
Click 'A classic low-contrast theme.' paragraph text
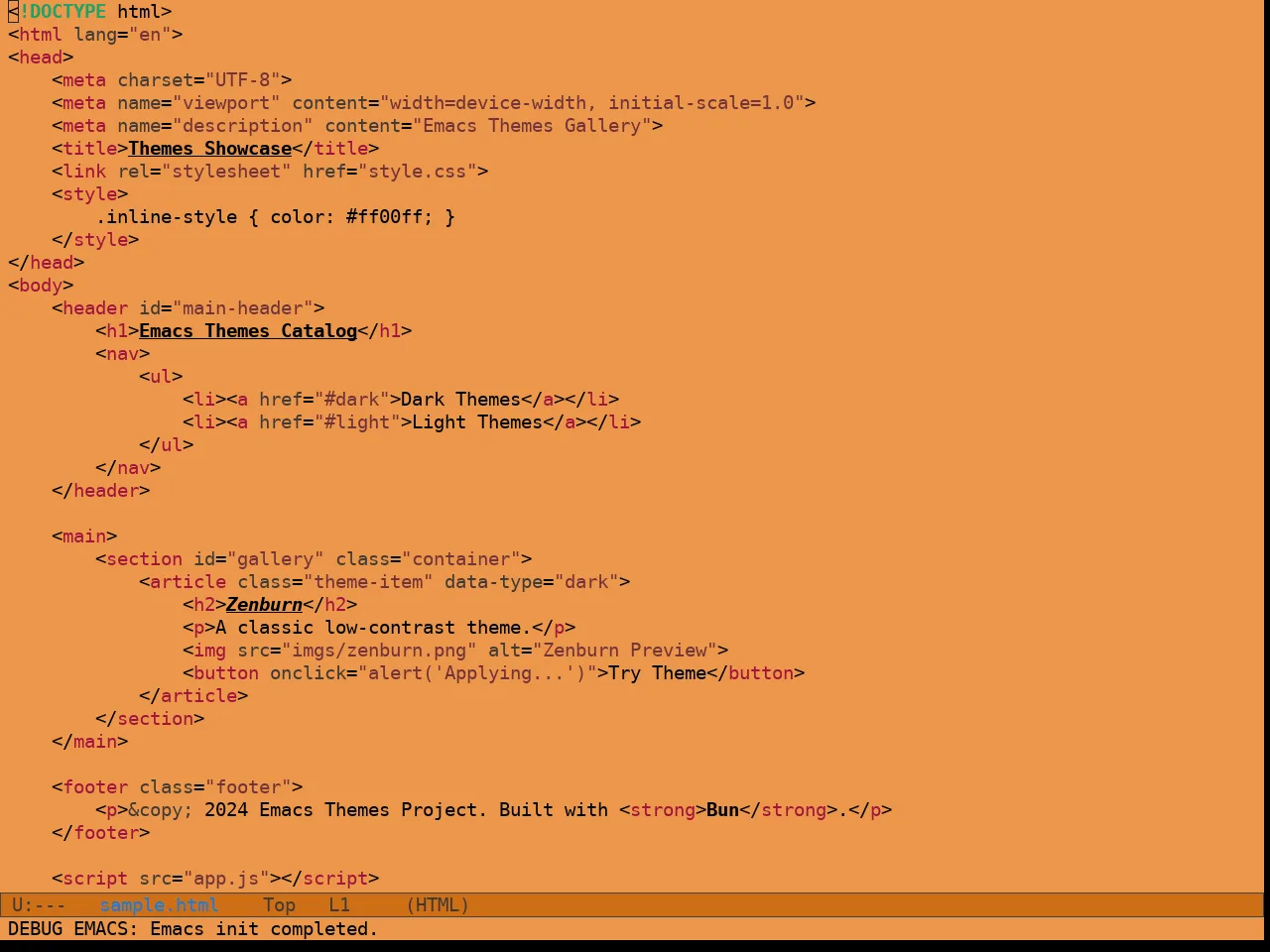point(373,628)
